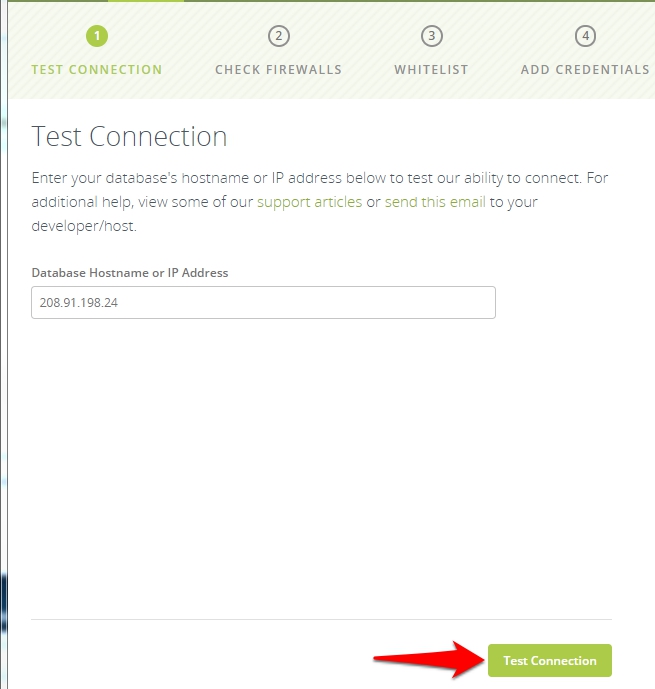Click the send this email link
The image size is (655, 689).
pyautogui.click(x=435, y=202)
